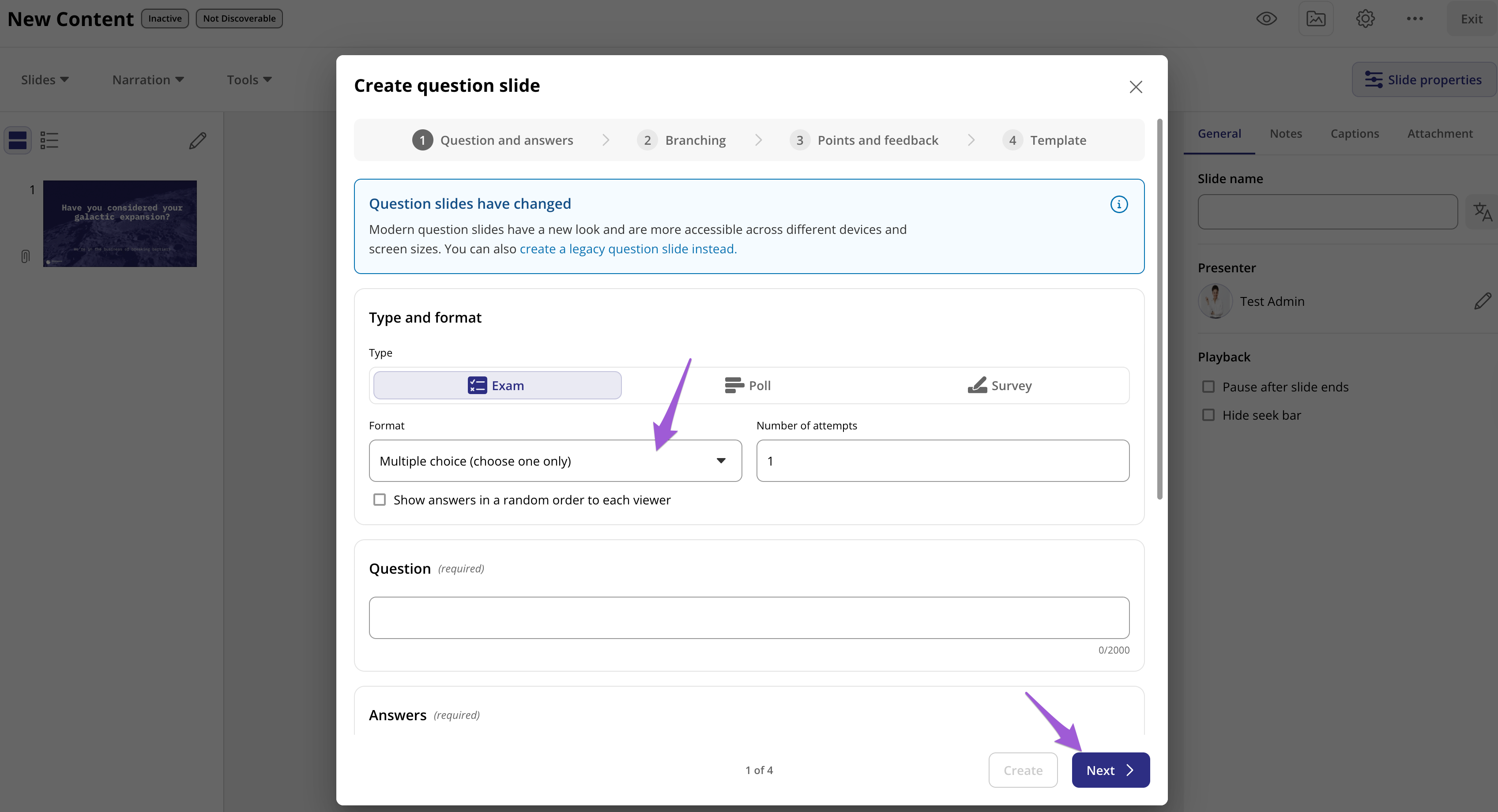
Task: Open the image library icon in header
Action: coord(1315,19)
